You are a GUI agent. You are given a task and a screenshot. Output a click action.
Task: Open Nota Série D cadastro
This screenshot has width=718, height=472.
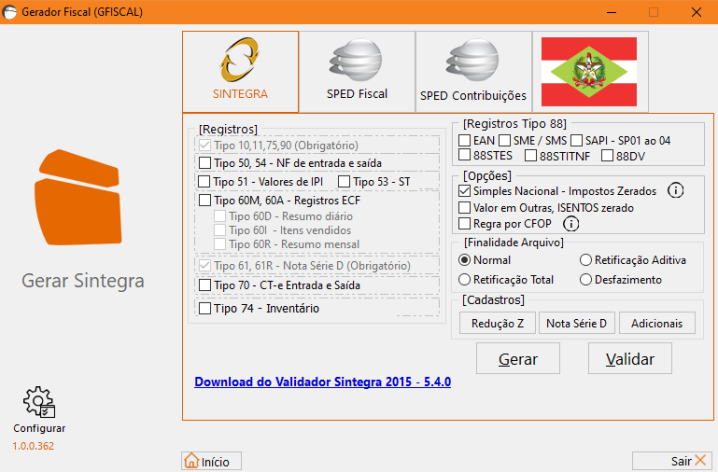tap(577, 323)
